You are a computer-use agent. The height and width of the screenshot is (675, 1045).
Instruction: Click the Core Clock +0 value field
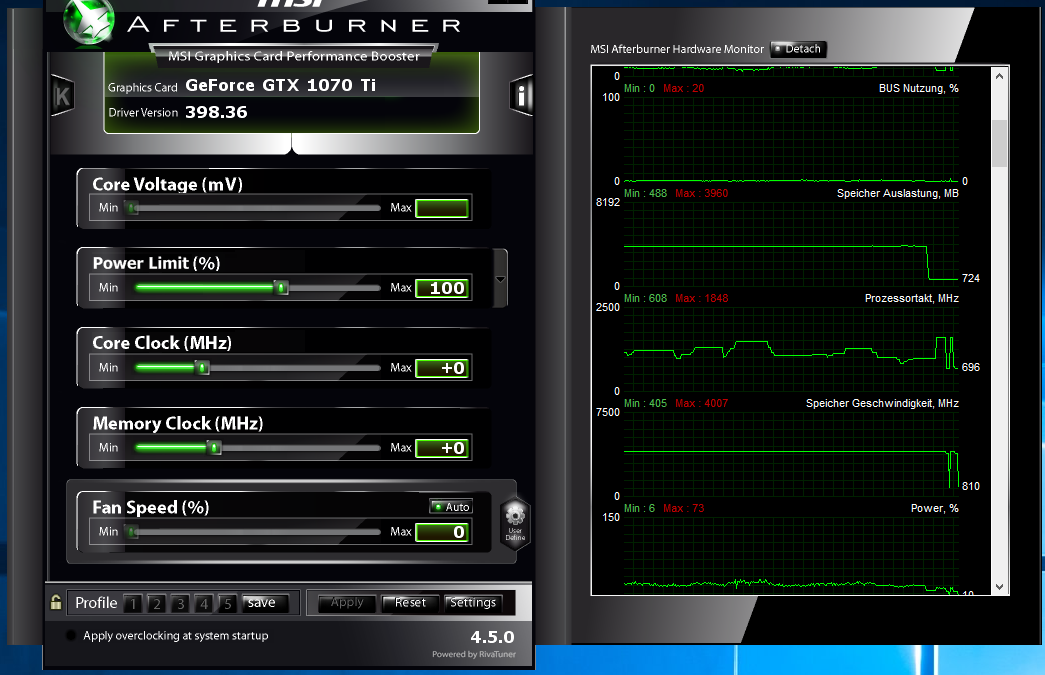coord(442,368)
